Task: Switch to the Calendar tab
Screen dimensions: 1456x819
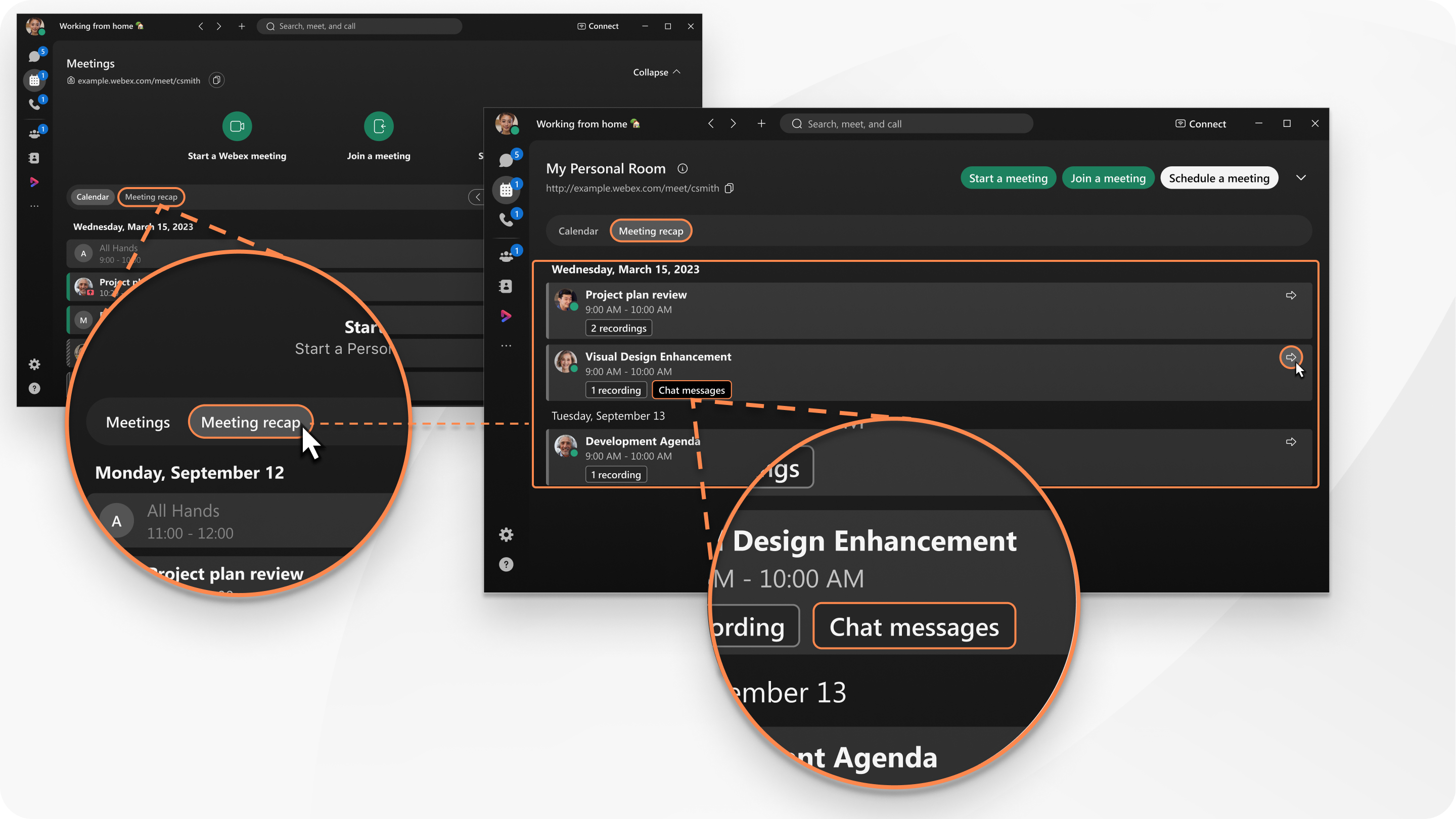Action: click(577, 231)
